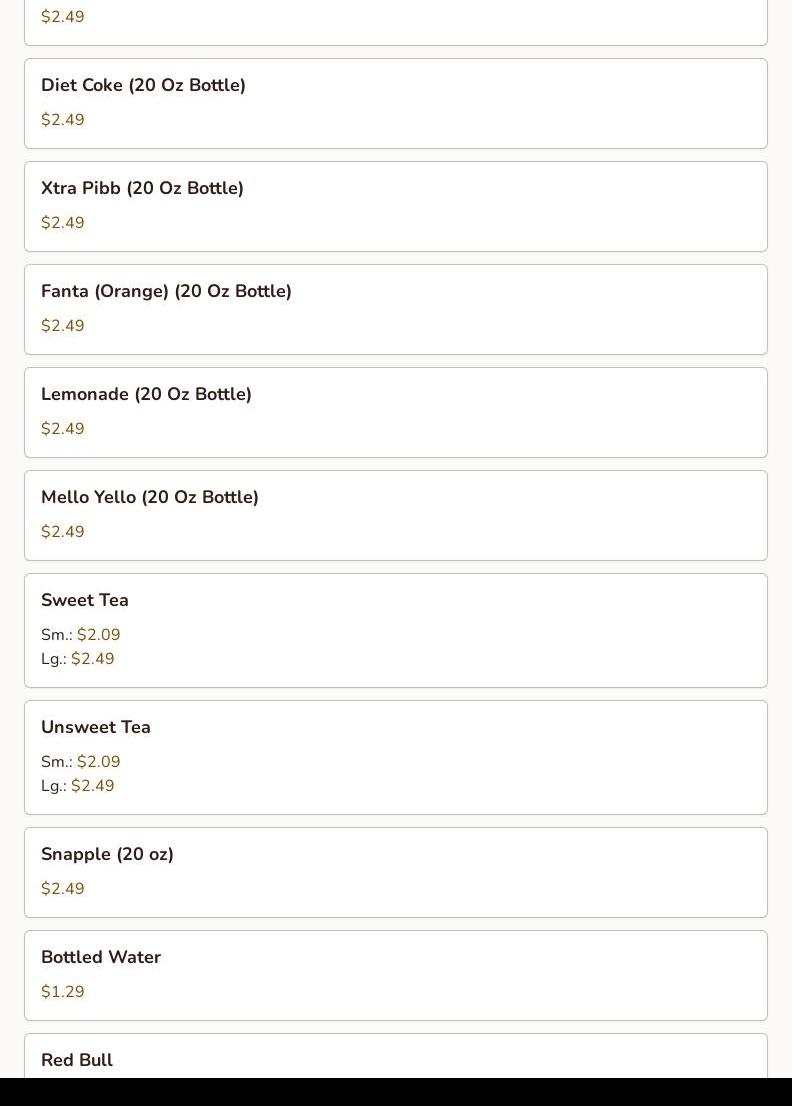Open the Xtra Pibb menu item
792x1106 pixels.
click(142, 189)
